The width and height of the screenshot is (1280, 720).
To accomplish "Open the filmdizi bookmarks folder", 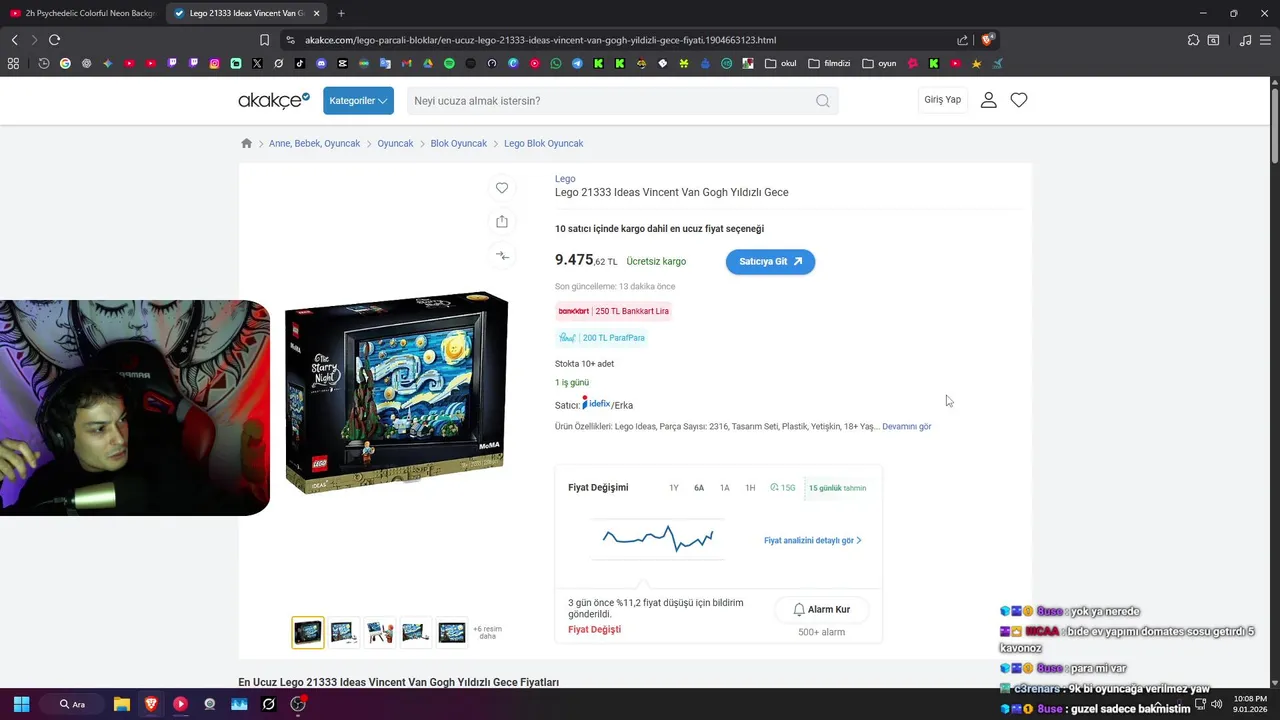I will pos(829,63).
